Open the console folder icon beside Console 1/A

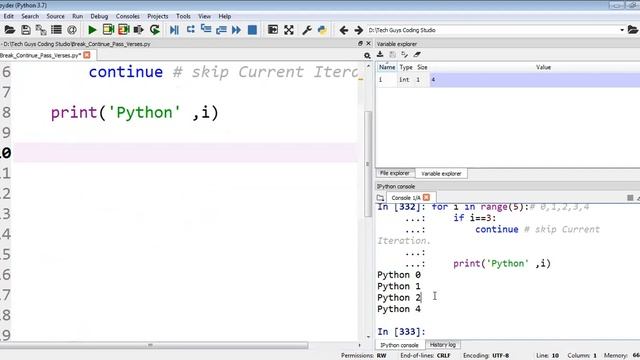click(380, 198)
